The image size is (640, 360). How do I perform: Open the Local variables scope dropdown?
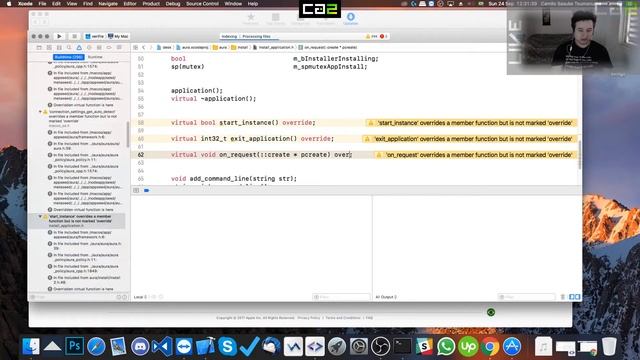[x=140, y=297]
